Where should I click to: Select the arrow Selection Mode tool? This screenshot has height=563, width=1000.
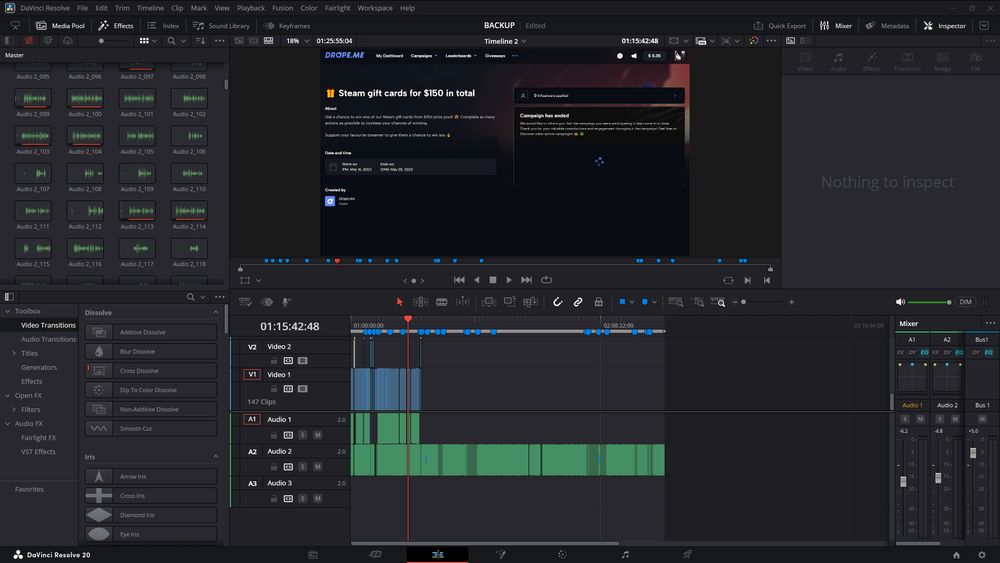tap(399, 302)
